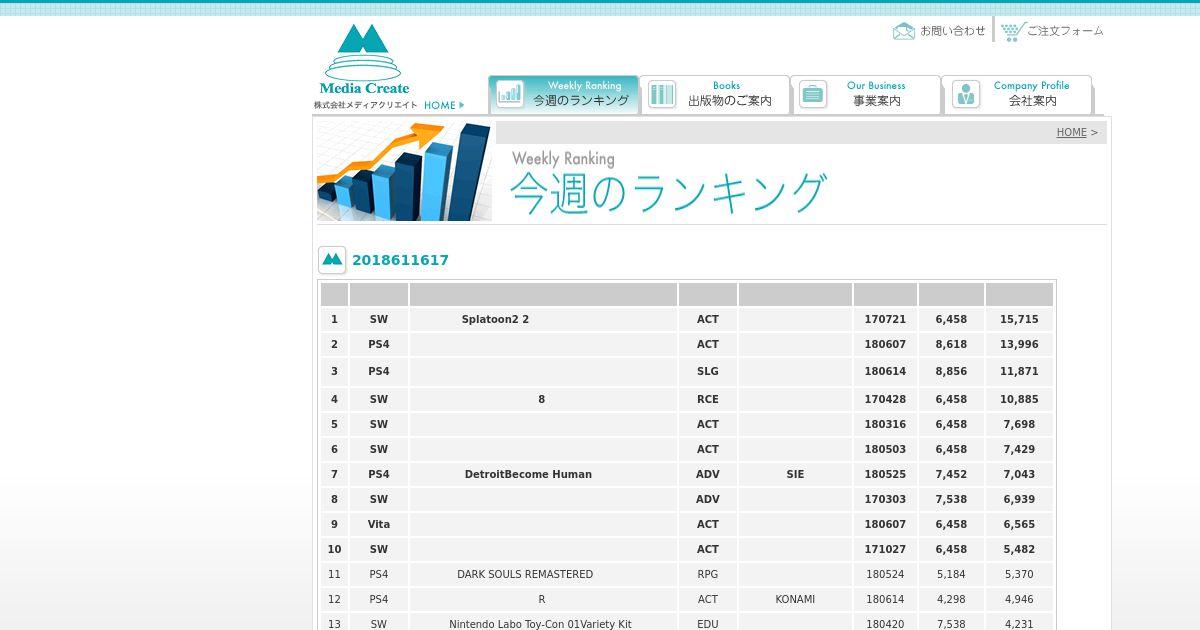The height and width of the screenshot is (630, 1200).
Task: Click the 2018611617 date heading
Action: click(x=400, y=260)
